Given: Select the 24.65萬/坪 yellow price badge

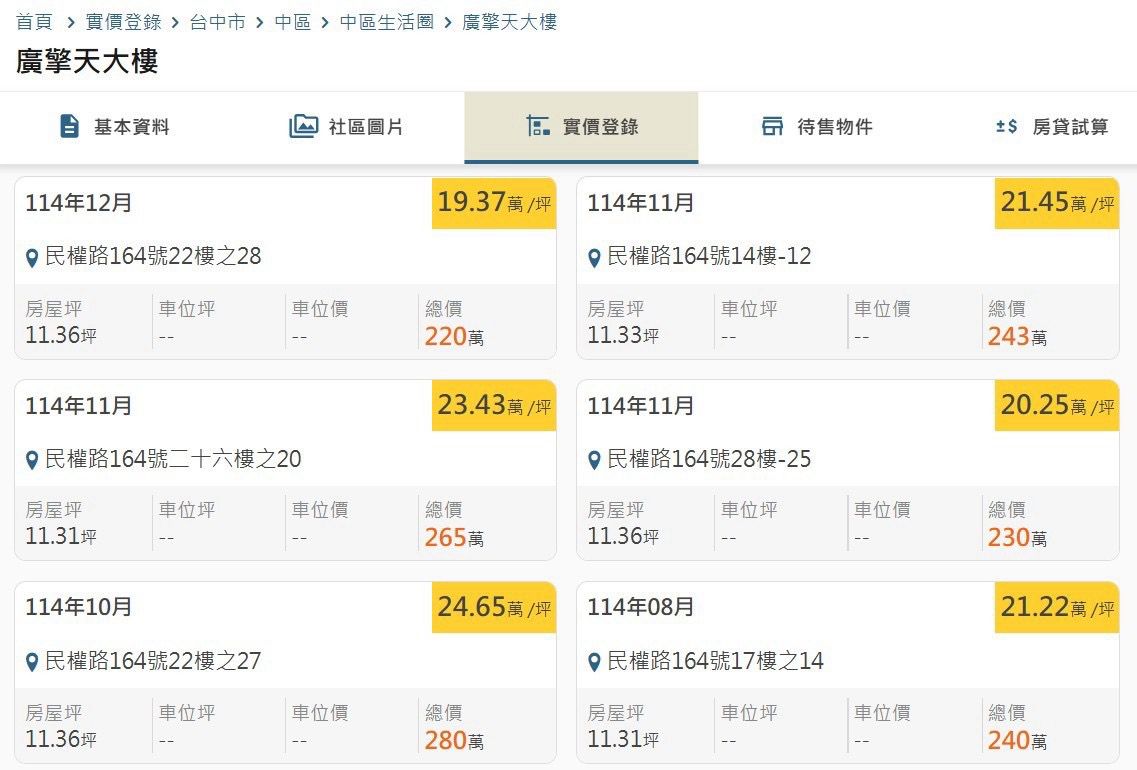Looking at the screenshot, I should pyautogui.click(x=494, y=607).
